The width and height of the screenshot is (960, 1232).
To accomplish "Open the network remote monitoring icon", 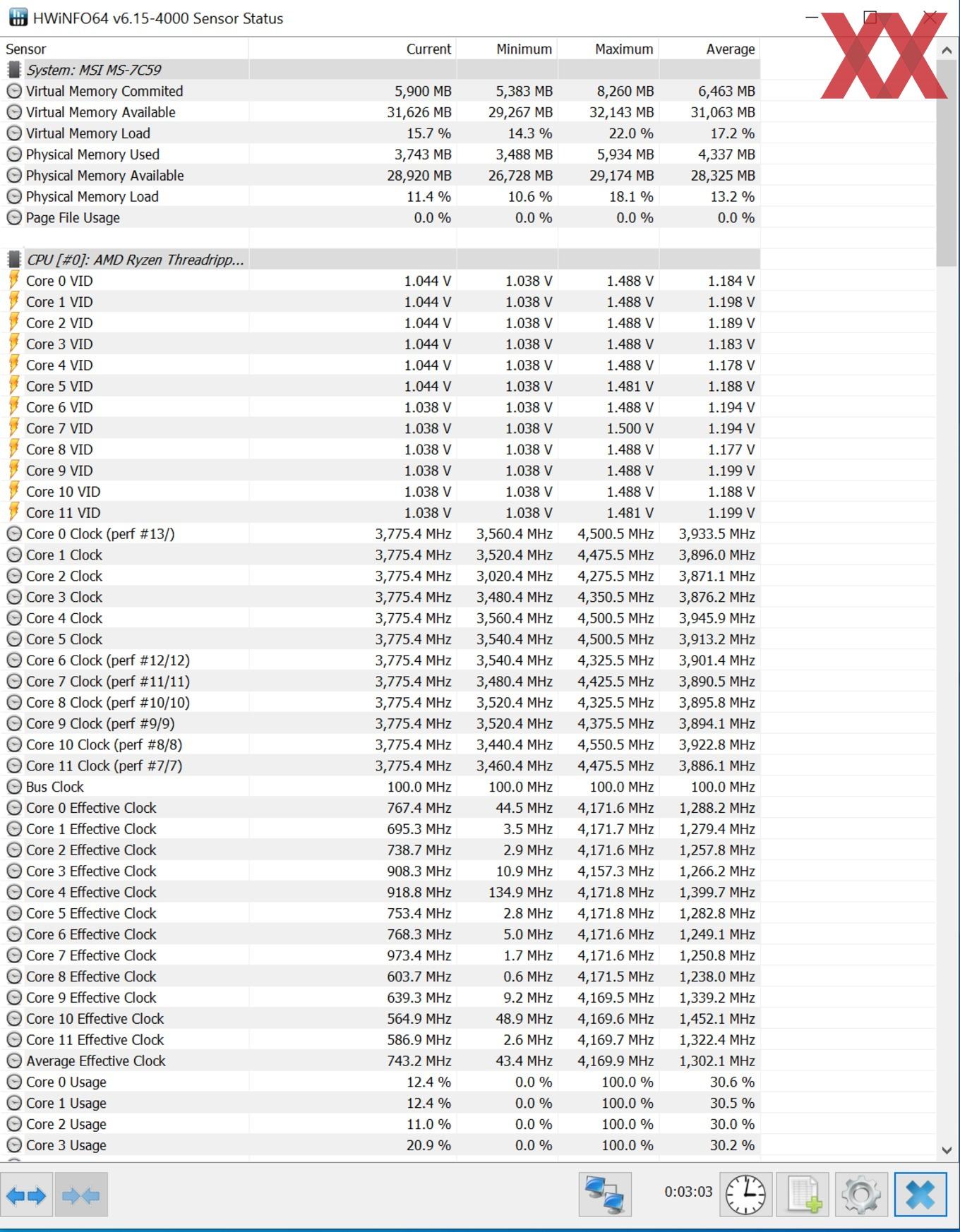I will [605, 1195].
